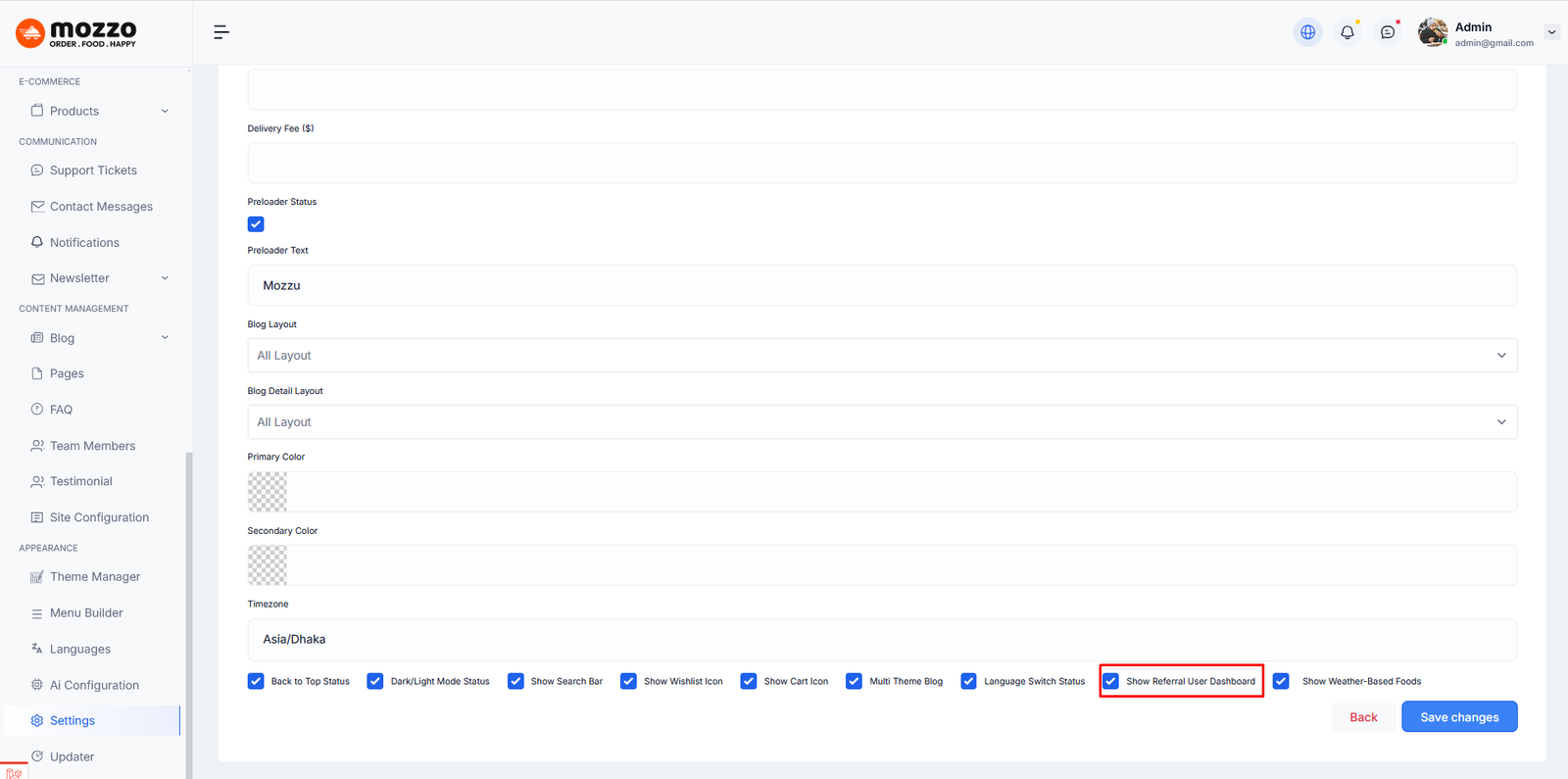Viewport: 1568px width, 779px height.
Task: Open the globe language icon in header
Action: tap(1307, 32)
